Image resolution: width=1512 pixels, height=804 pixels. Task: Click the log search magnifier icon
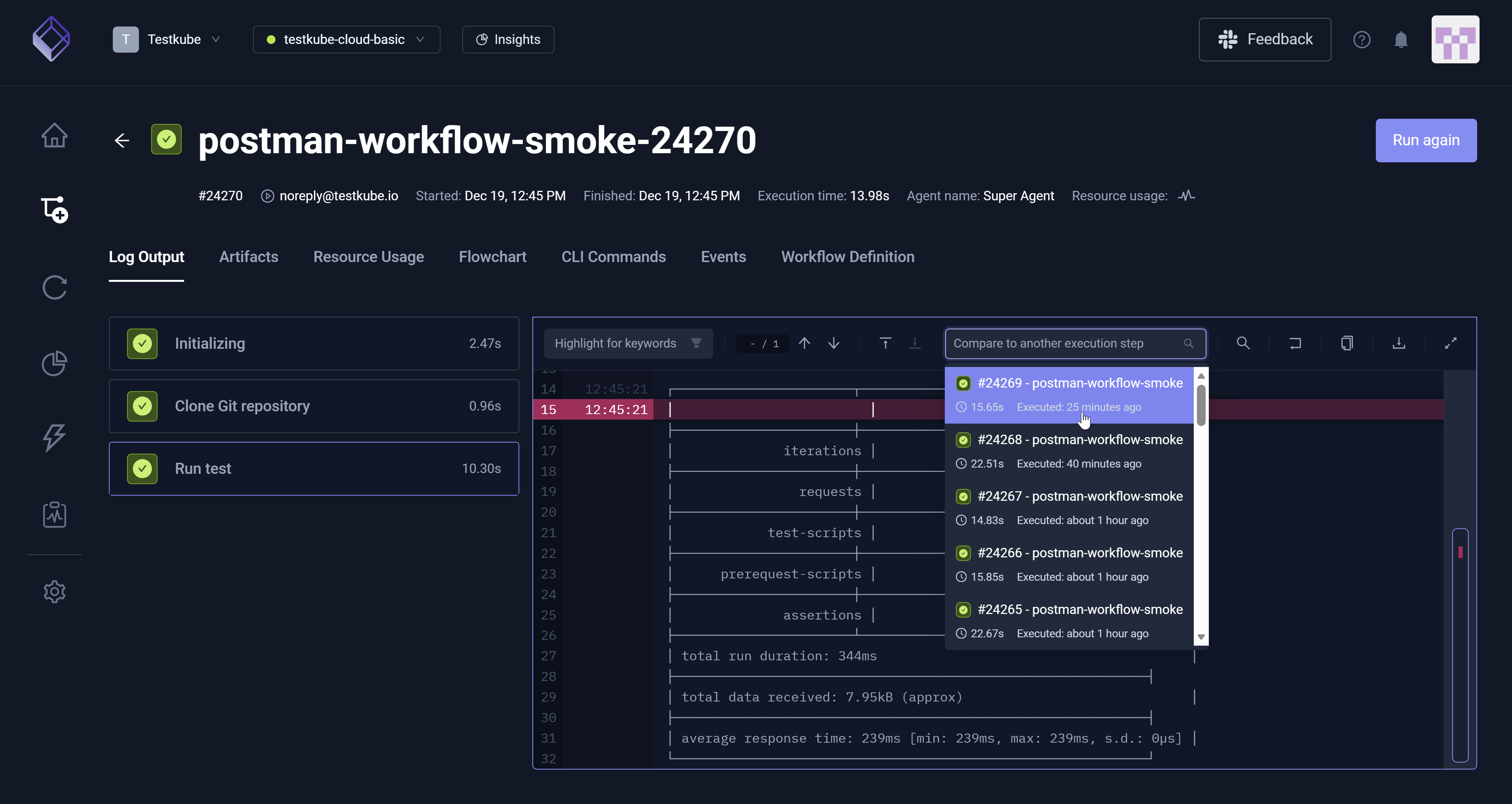pos(1242,343)
